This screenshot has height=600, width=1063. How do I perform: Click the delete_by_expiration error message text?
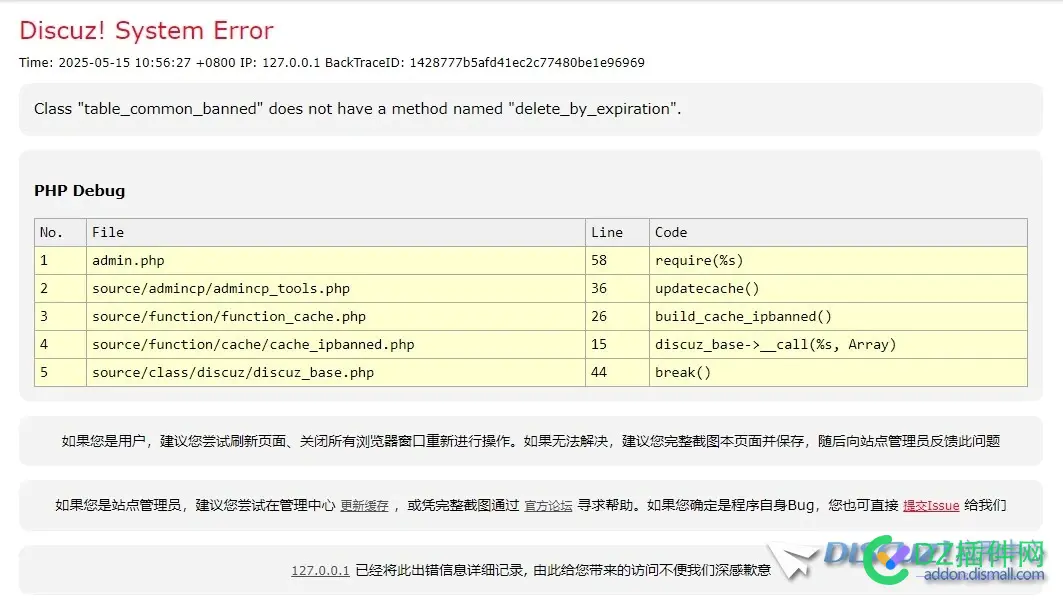[357, 109]
